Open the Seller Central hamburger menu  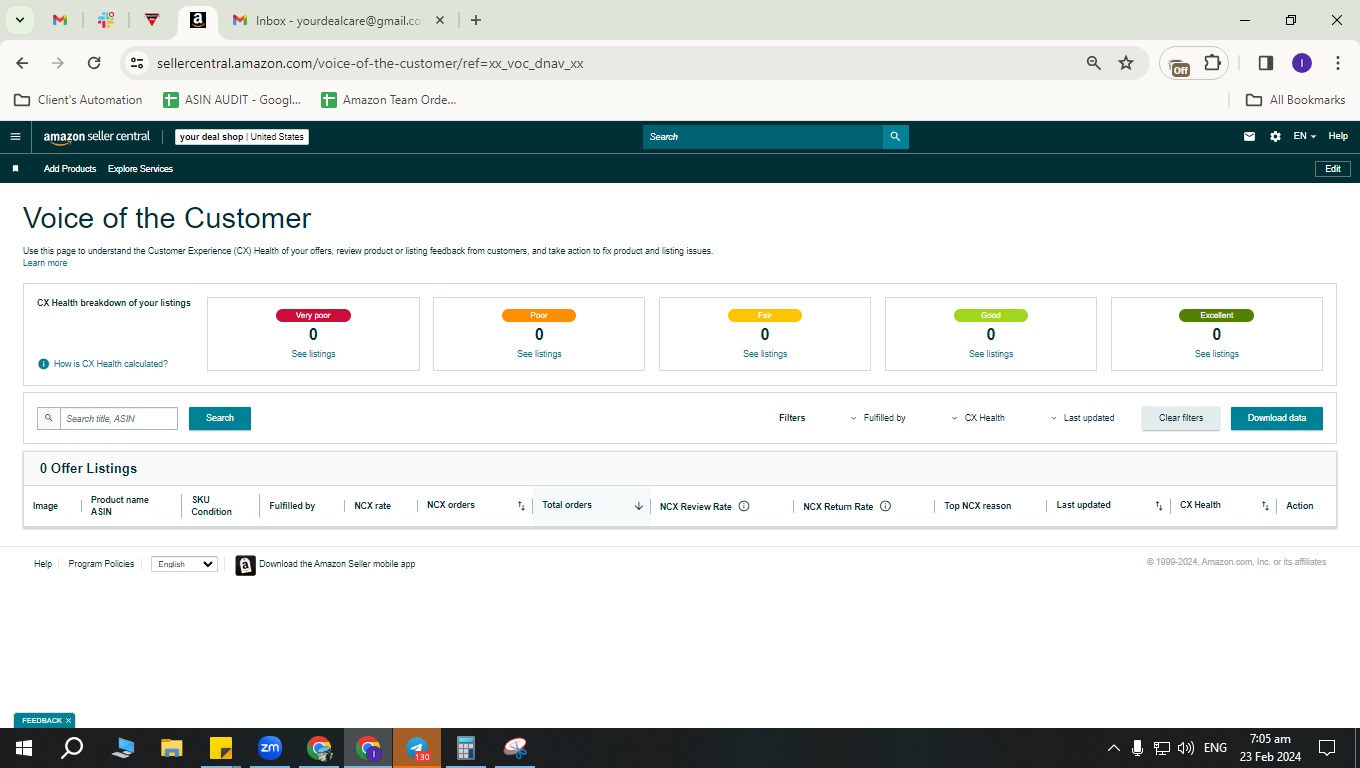click(x=15, y=137)
